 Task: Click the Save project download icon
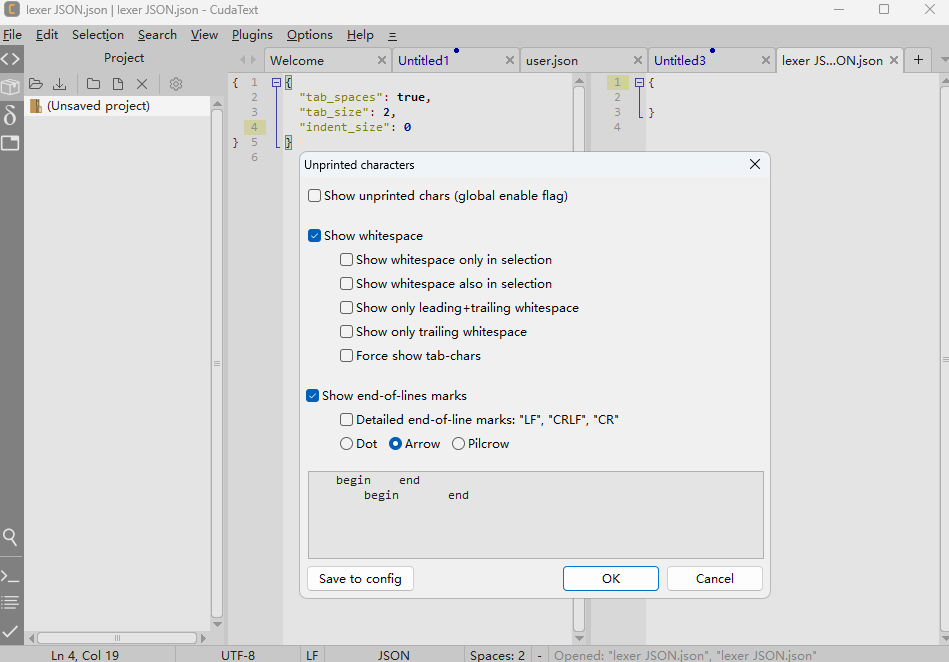[59, 84]
